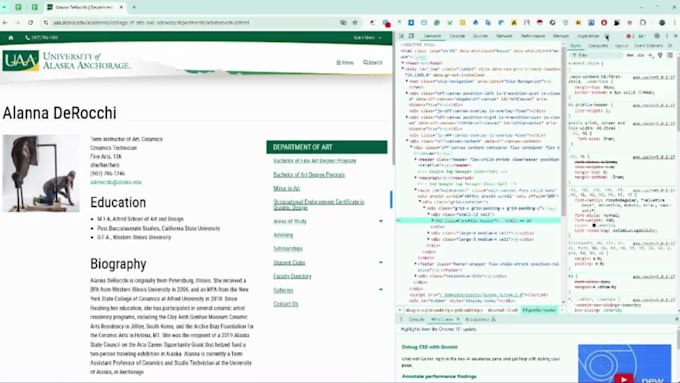Screen dimensions: 680x383
Task: Bookmark this page with star icon
Action: tap(355, 22)
